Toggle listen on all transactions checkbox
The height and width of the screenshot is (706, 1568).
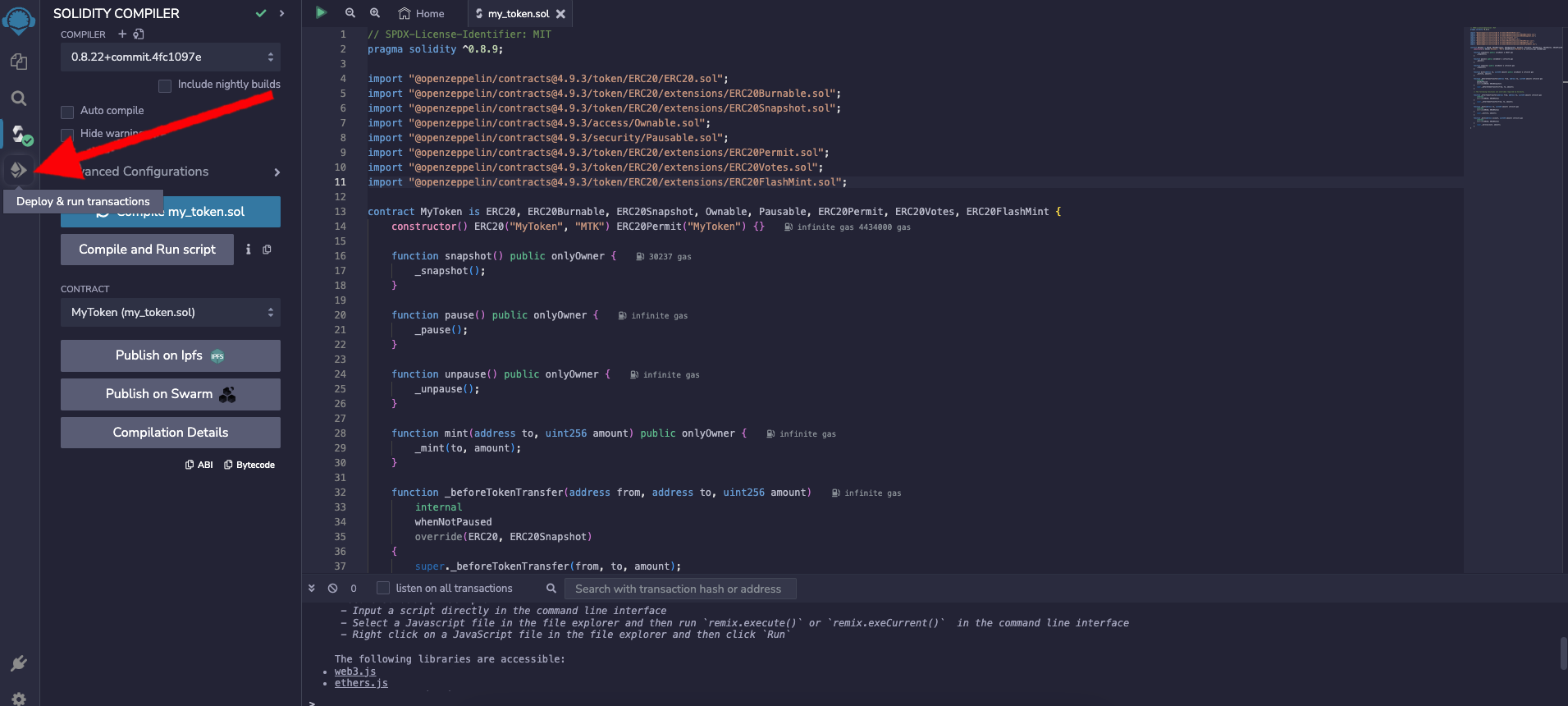point(383,588)
